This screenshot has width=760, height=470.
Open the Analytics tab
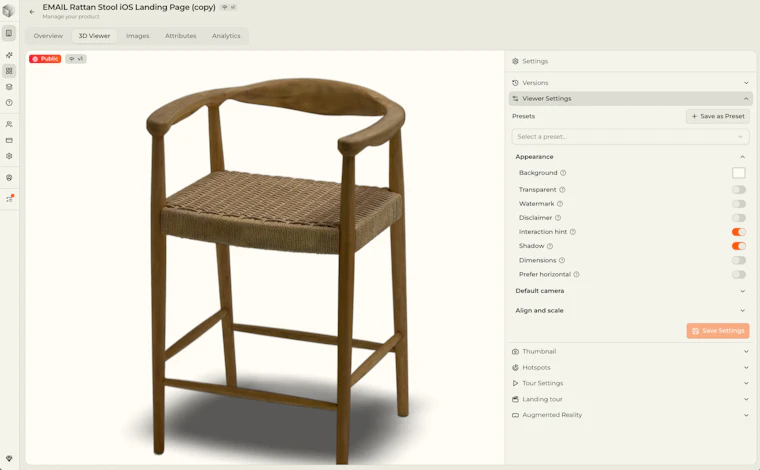click(226, 36)
